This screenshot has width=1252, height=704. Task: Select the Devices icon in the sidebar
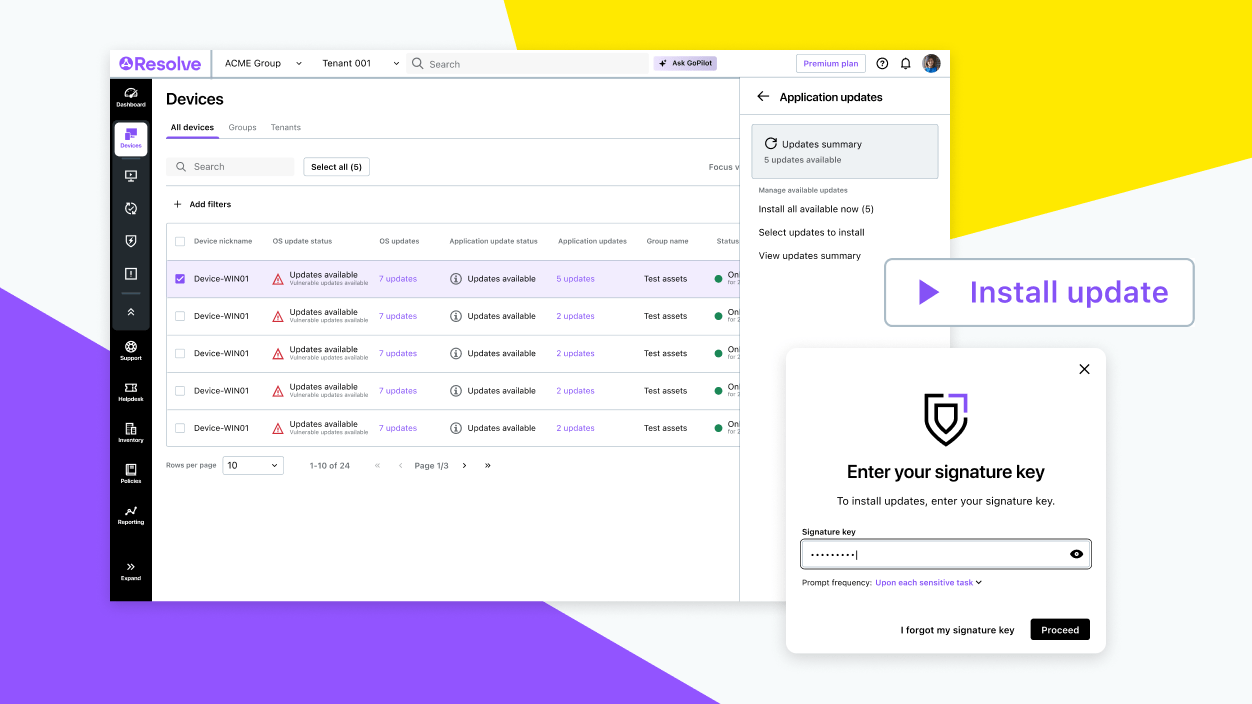[131, 138]
